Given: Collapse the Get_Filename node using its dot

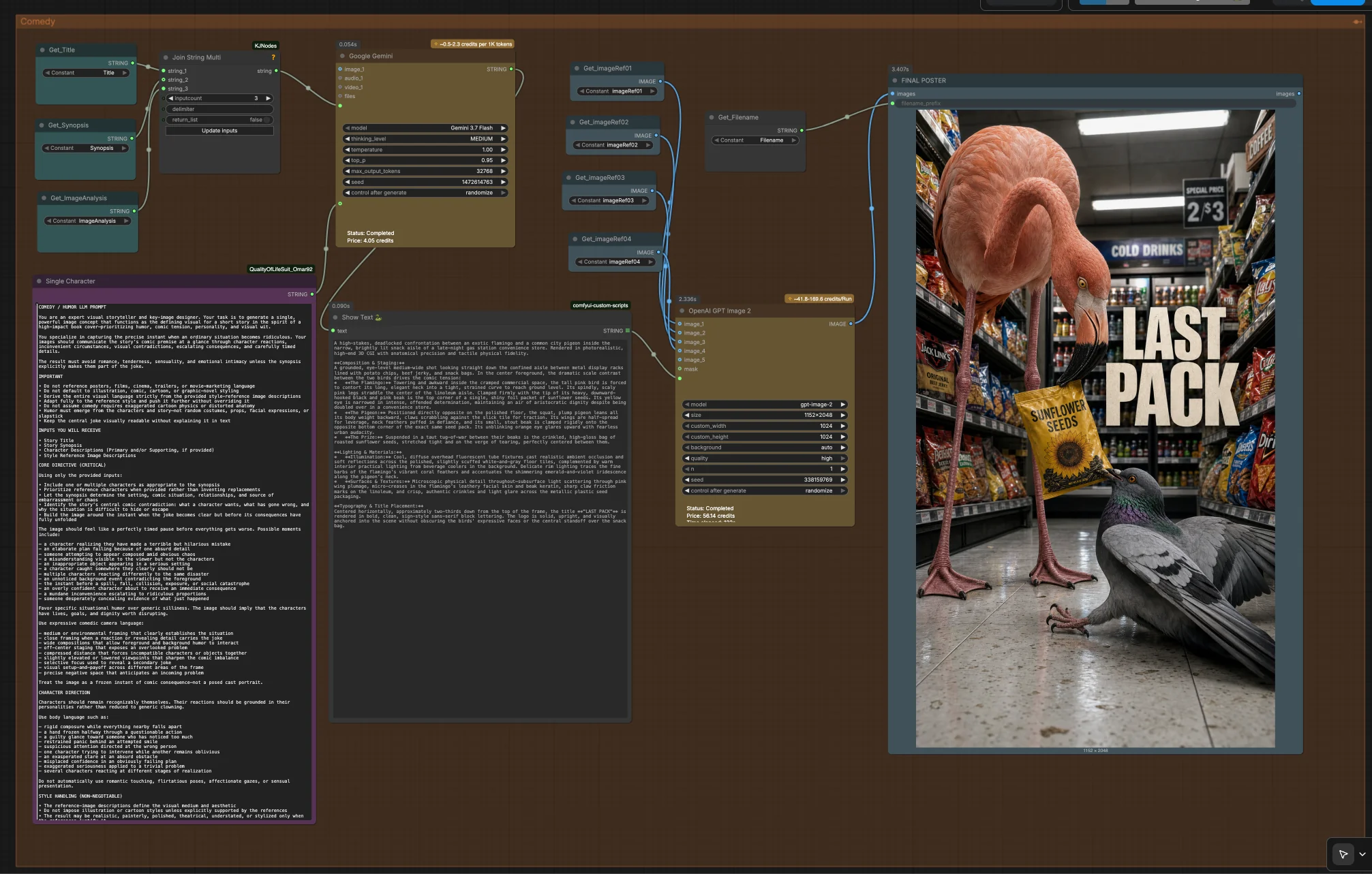Looking at the screenshot, I should click(x=712, y=117).
